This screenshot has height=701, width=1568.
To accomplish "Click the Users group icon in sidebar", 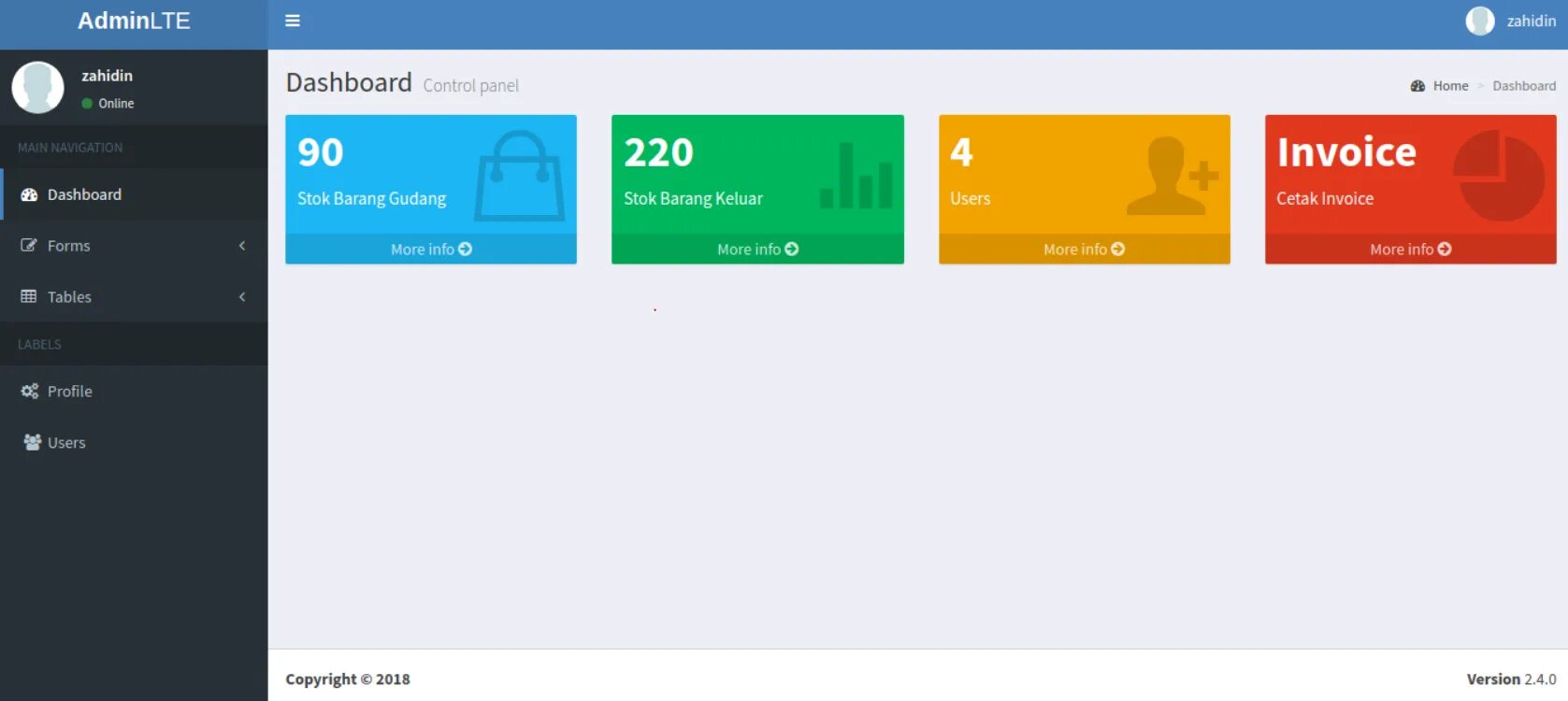I will pos(32,442).
